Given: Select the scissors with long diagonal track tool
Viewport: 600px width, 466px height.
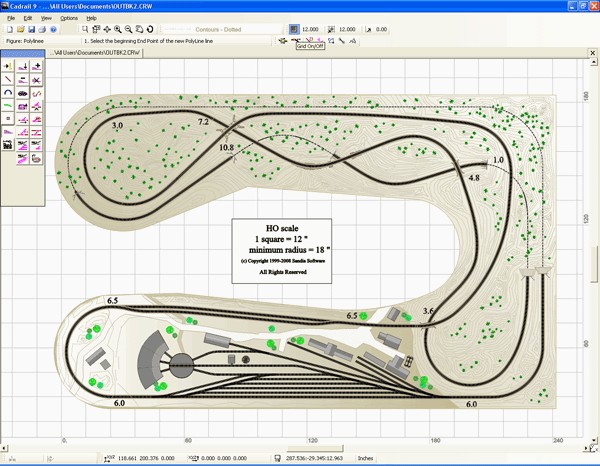Looking at the screenshot, I should (x=23, y=158).
